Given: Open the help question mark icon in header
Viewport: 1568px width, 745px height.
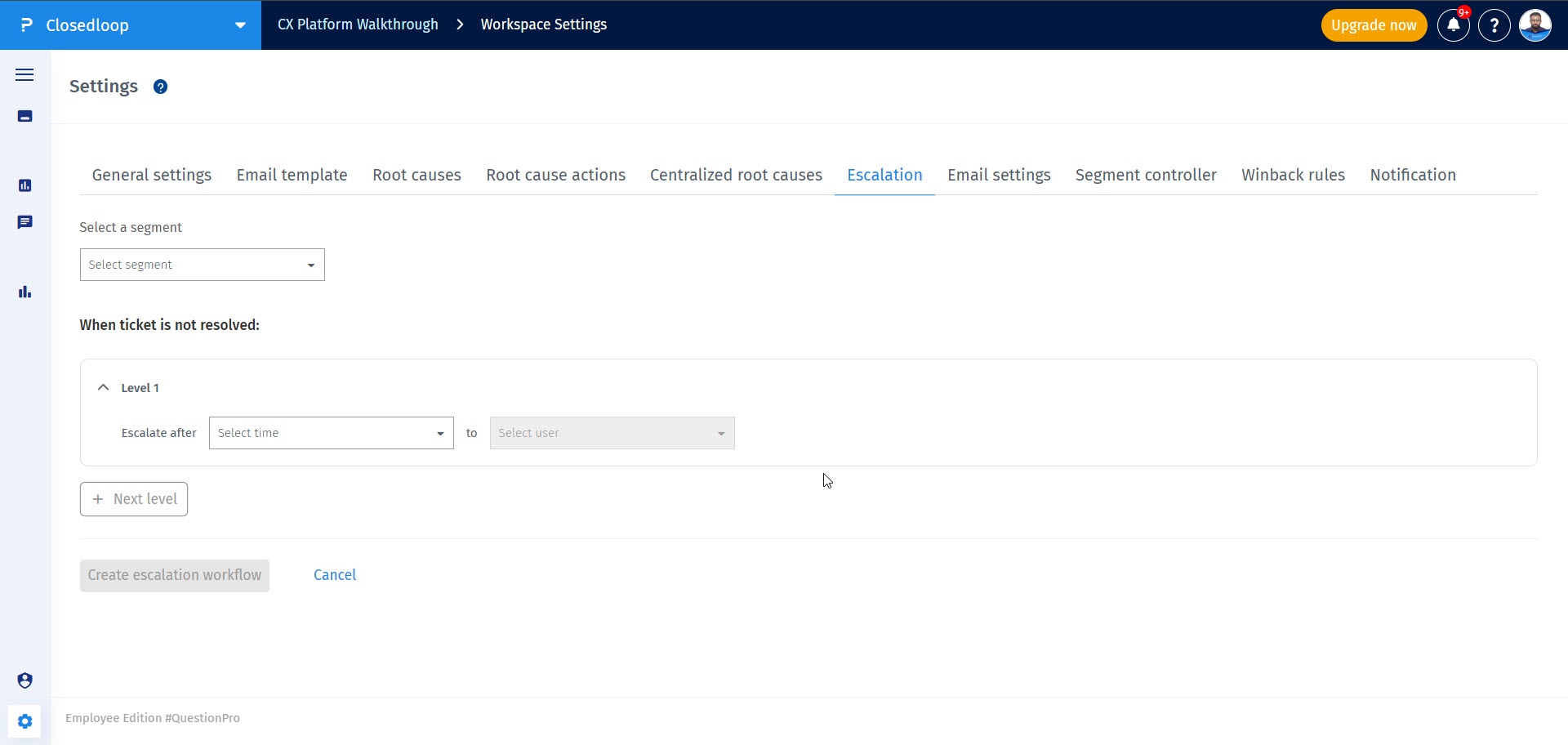Looking at the screenshot, I should point(1494,25).
